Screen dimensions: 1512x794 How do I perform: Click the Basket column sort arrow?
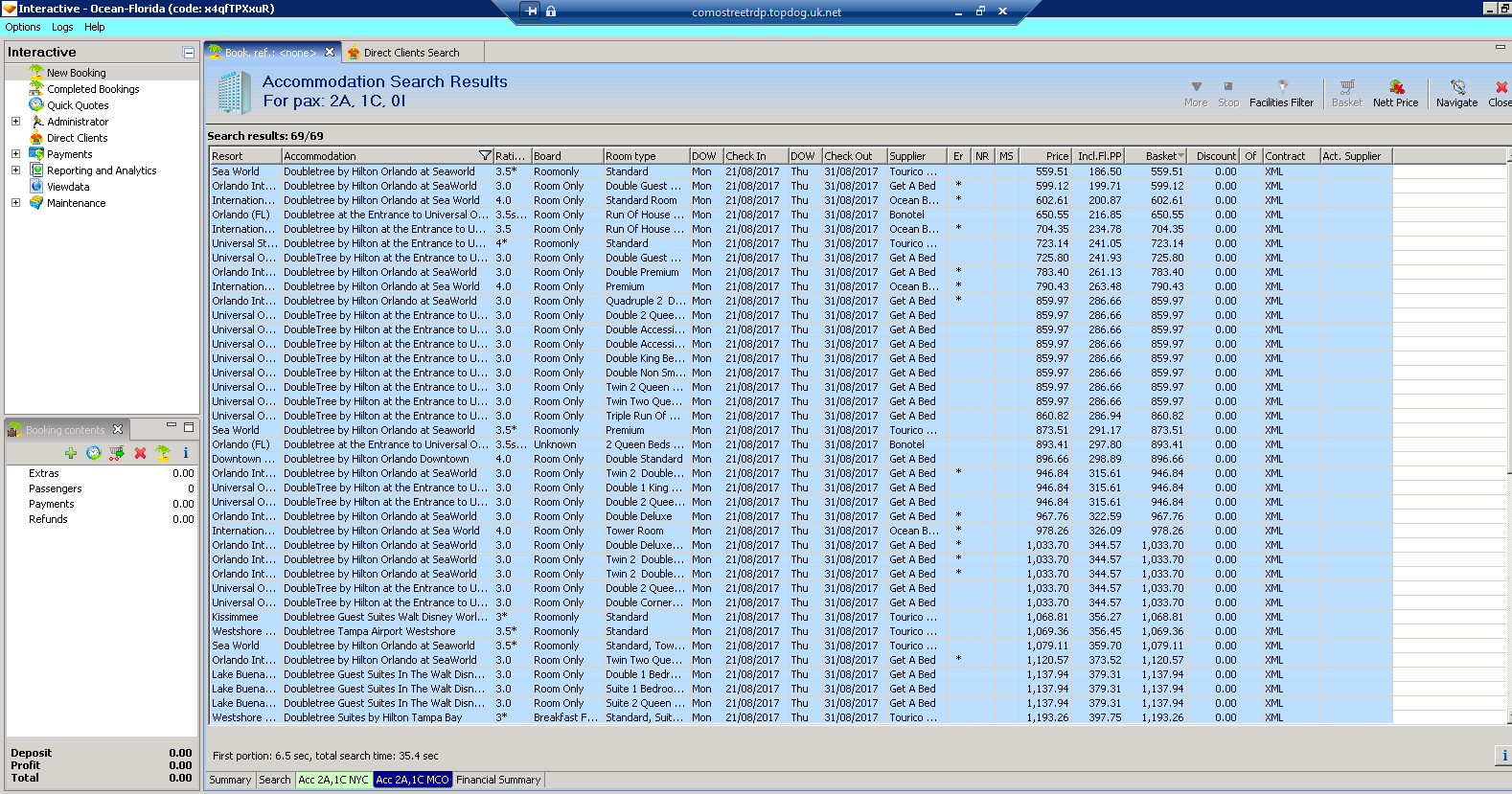point(1180,156)
